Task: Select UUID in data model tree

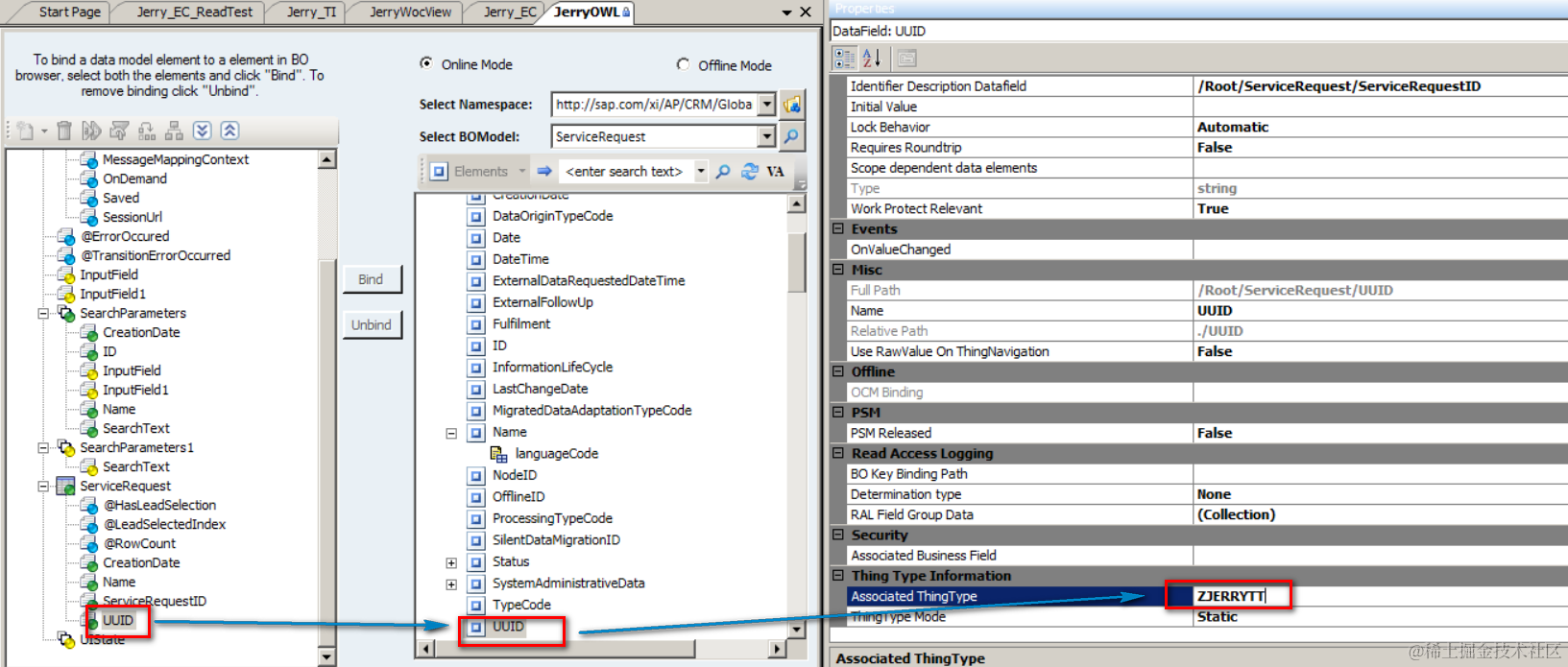Action: (x=118, y=621)
